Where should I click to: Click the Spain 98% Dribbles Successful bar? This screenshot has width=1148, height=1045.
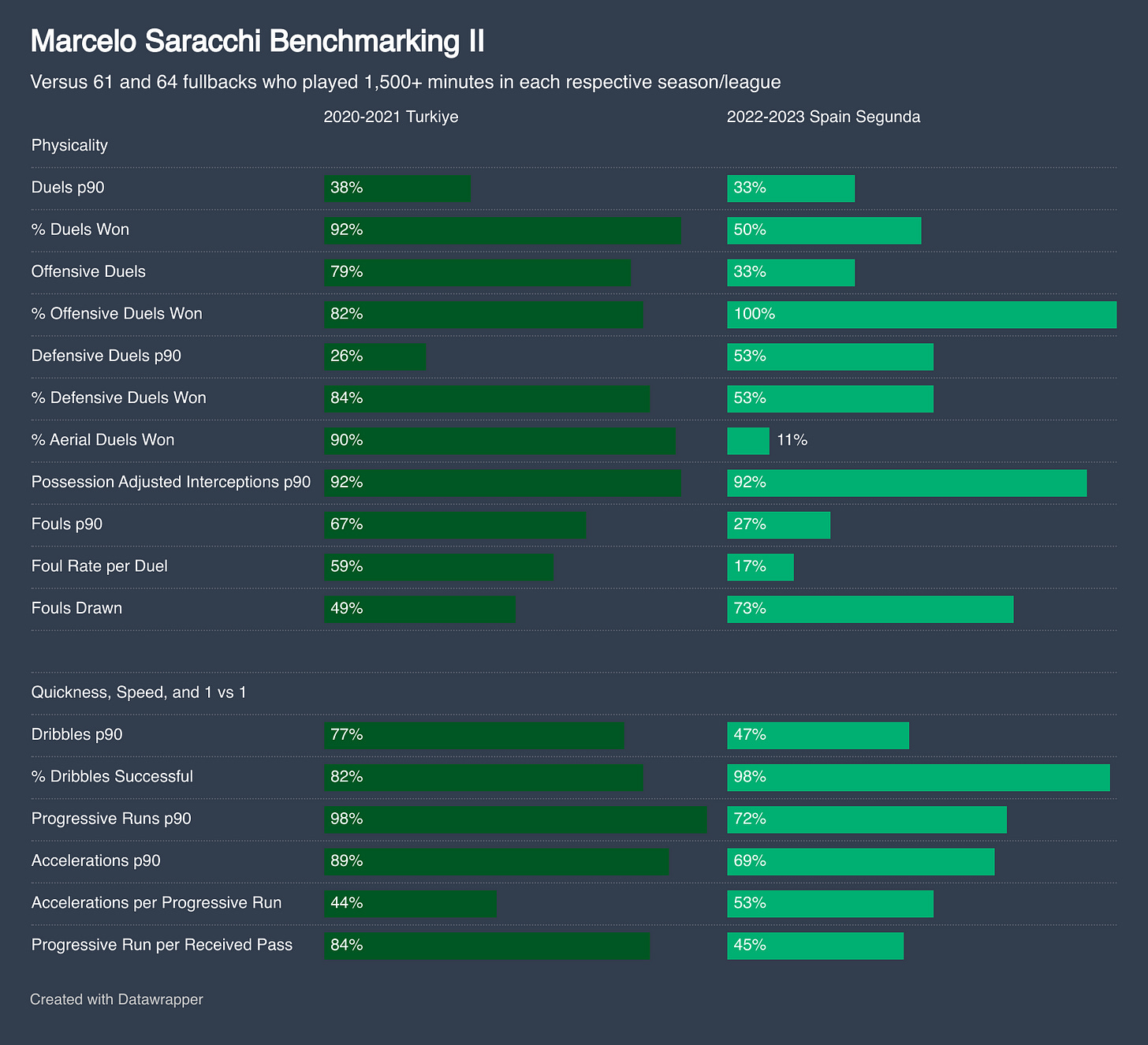tap(918, 777)
